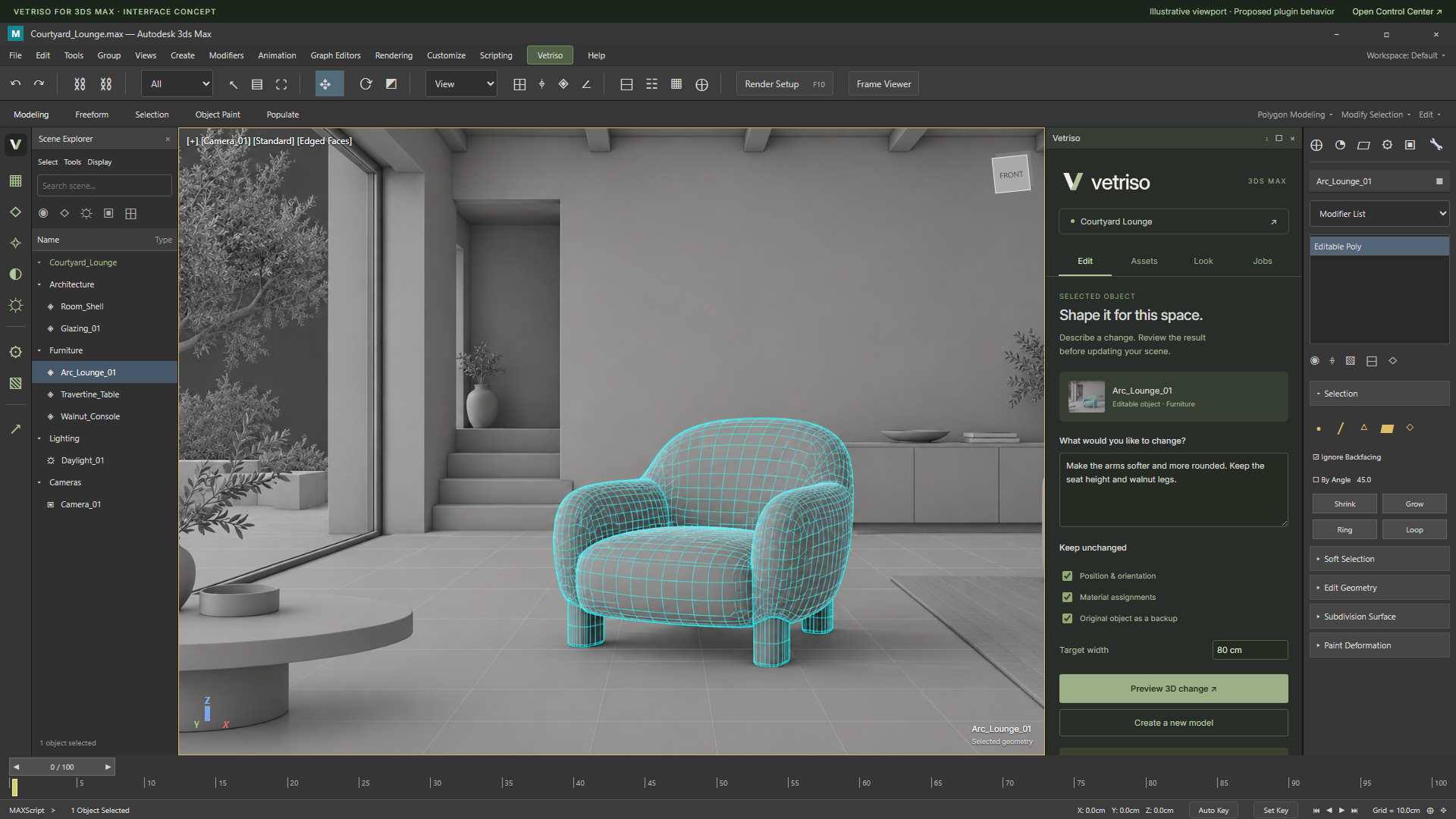Switch to the Assets tab
Viewport: 1456px width, 819px height.
(1144, 261)
